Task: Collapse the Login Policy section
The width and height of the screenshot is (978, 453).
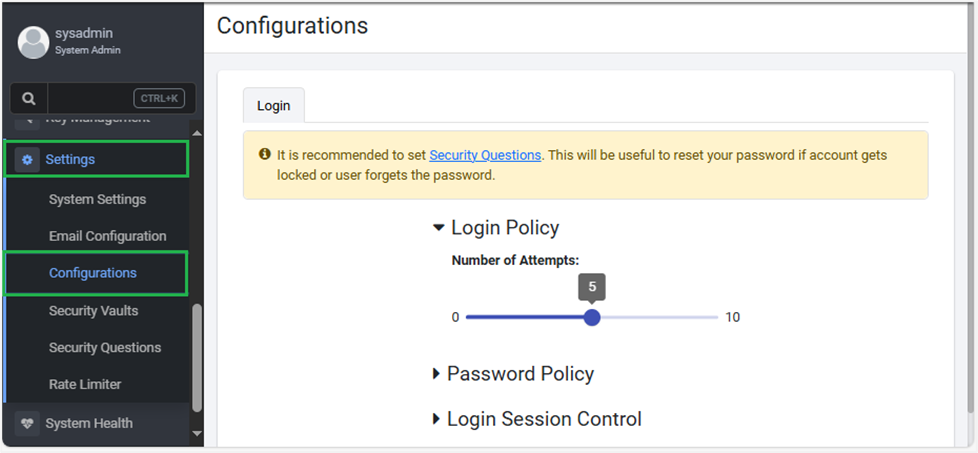Action: point(496,228)
